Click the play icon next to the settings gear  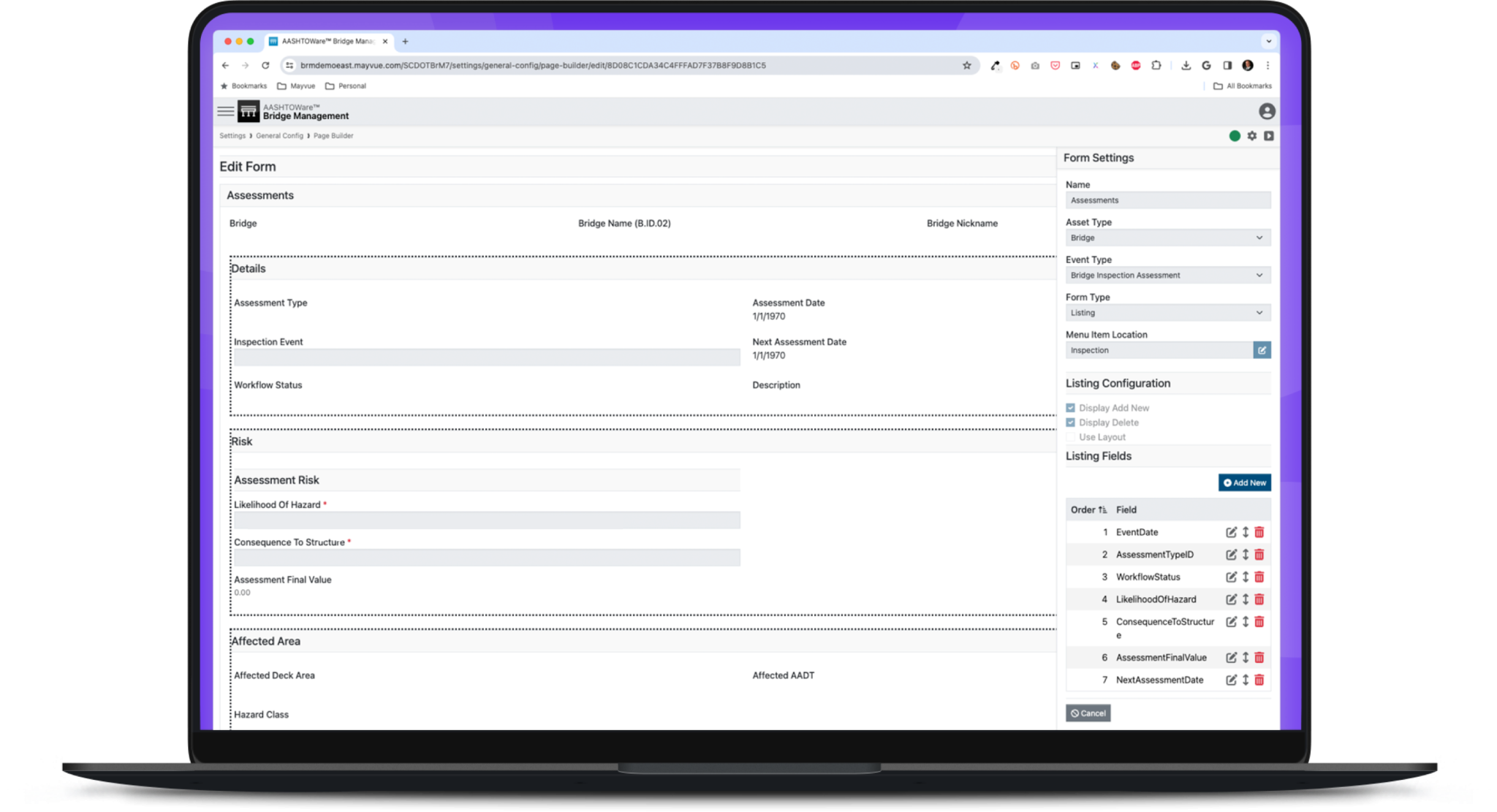1270,136
